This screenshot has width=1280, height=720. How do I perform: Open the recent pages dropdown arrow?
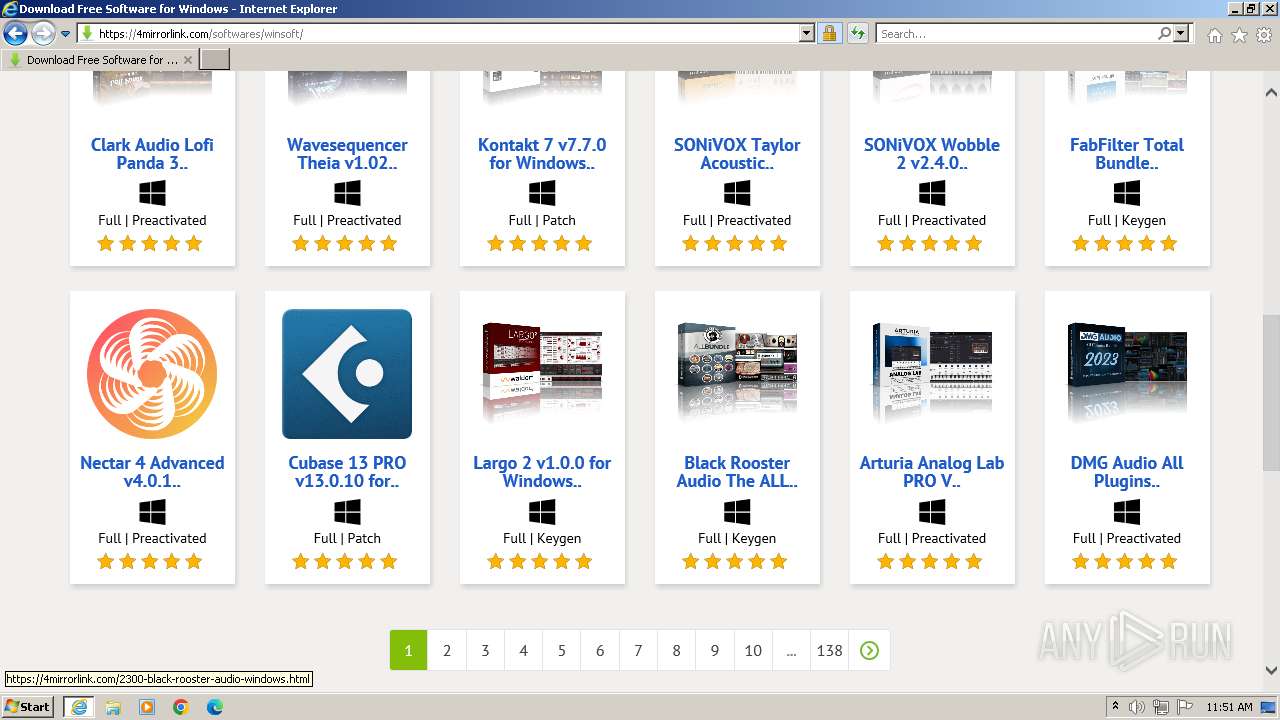(65, 34)
